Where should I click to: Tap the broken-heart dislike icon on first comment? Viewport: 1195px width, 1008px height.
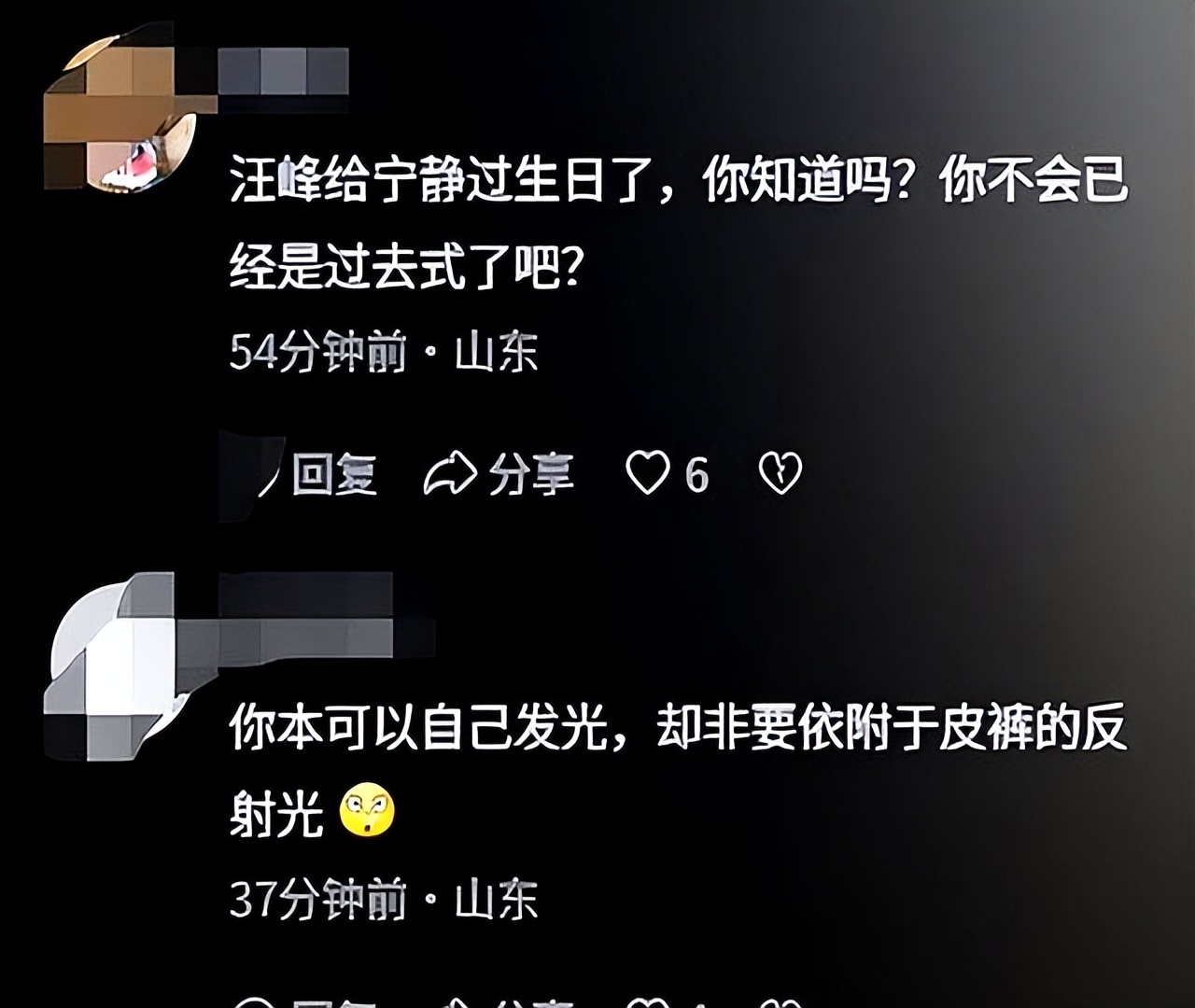coord(780,473)
